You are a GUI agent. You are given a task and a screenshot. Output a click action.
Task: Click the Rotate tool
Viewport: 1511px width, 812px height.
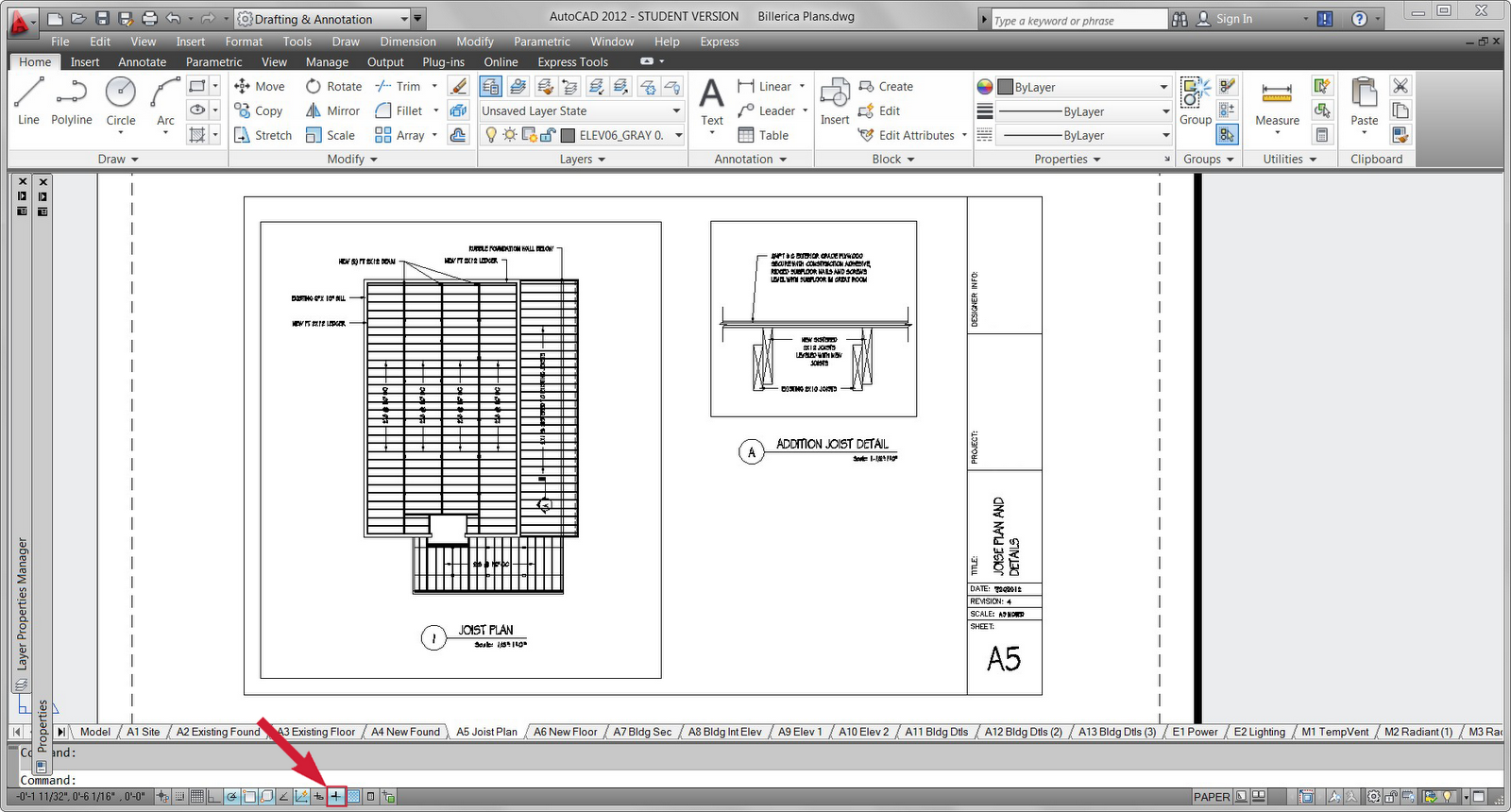[333, 86]
